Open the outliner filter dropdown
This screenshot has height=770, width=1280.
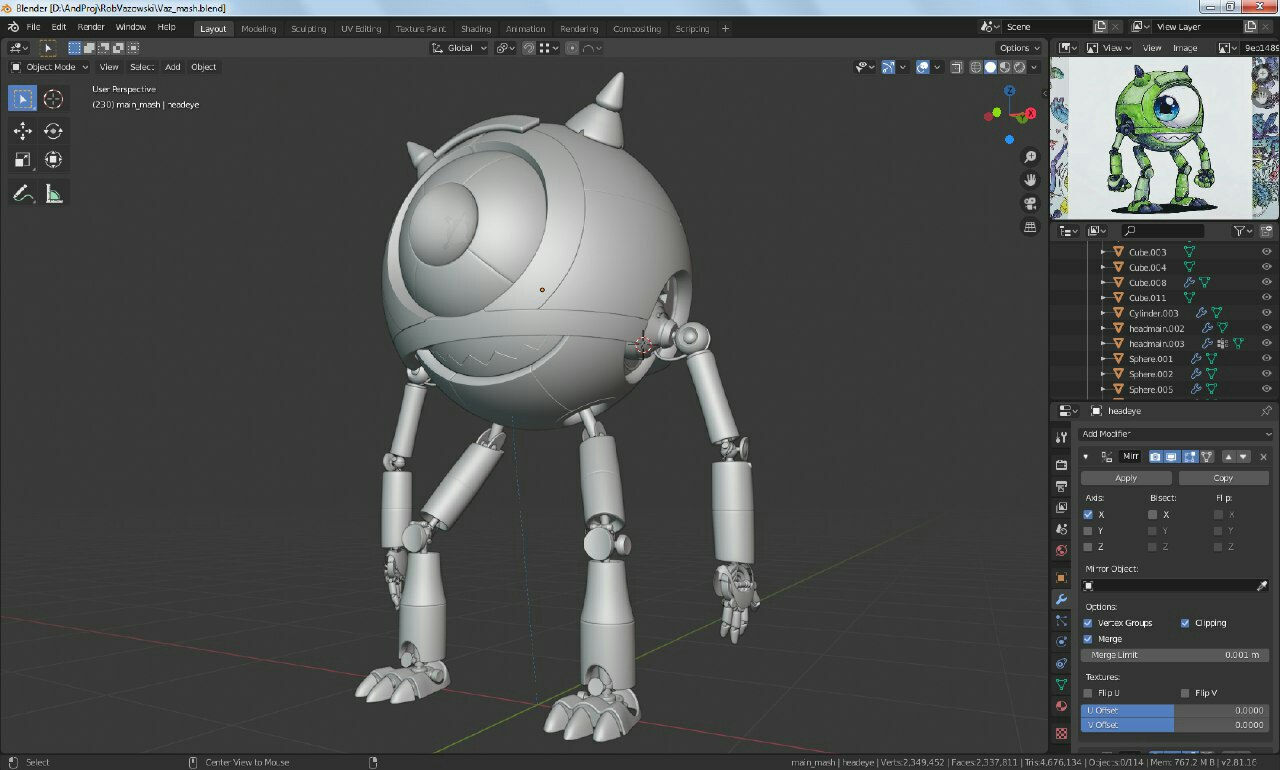[1243, 231]
